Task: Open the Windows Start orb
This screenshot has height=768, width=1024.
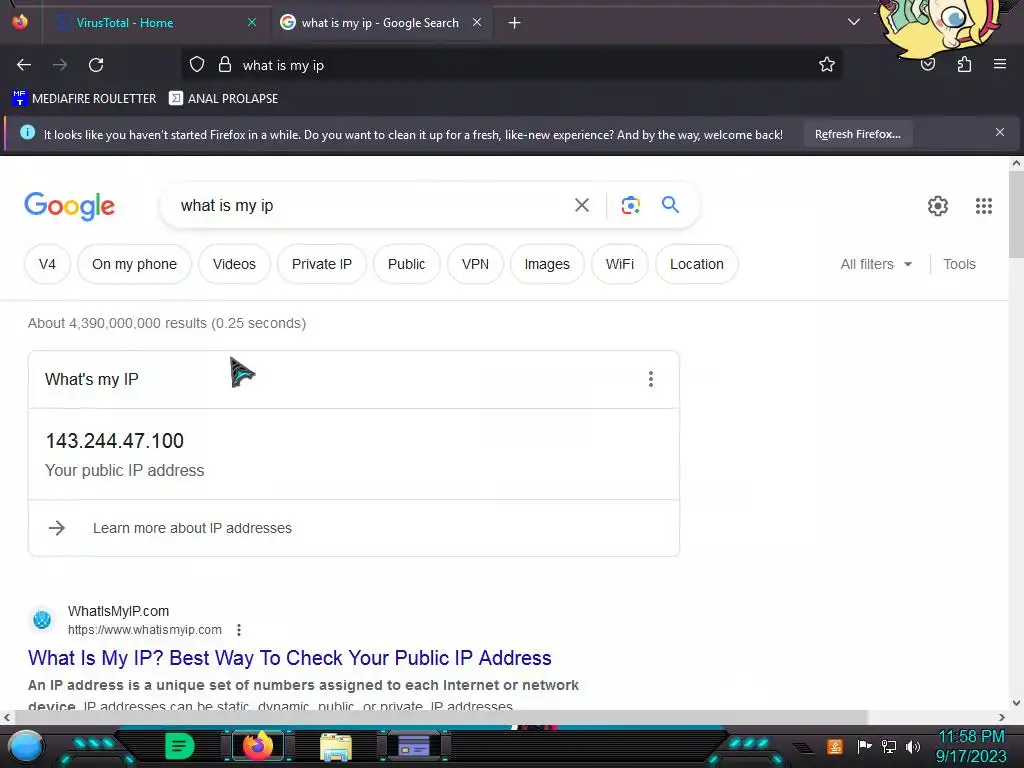Action: pos(25,747)
